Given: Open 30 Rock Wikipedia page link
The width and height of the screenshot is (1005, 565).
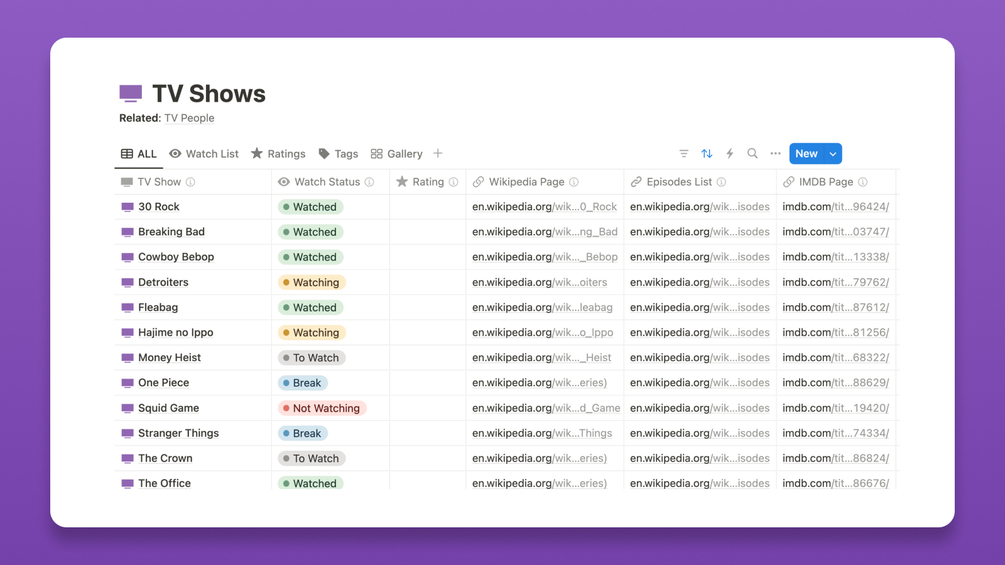Looking at the screenshot, I should pos(544,207).
